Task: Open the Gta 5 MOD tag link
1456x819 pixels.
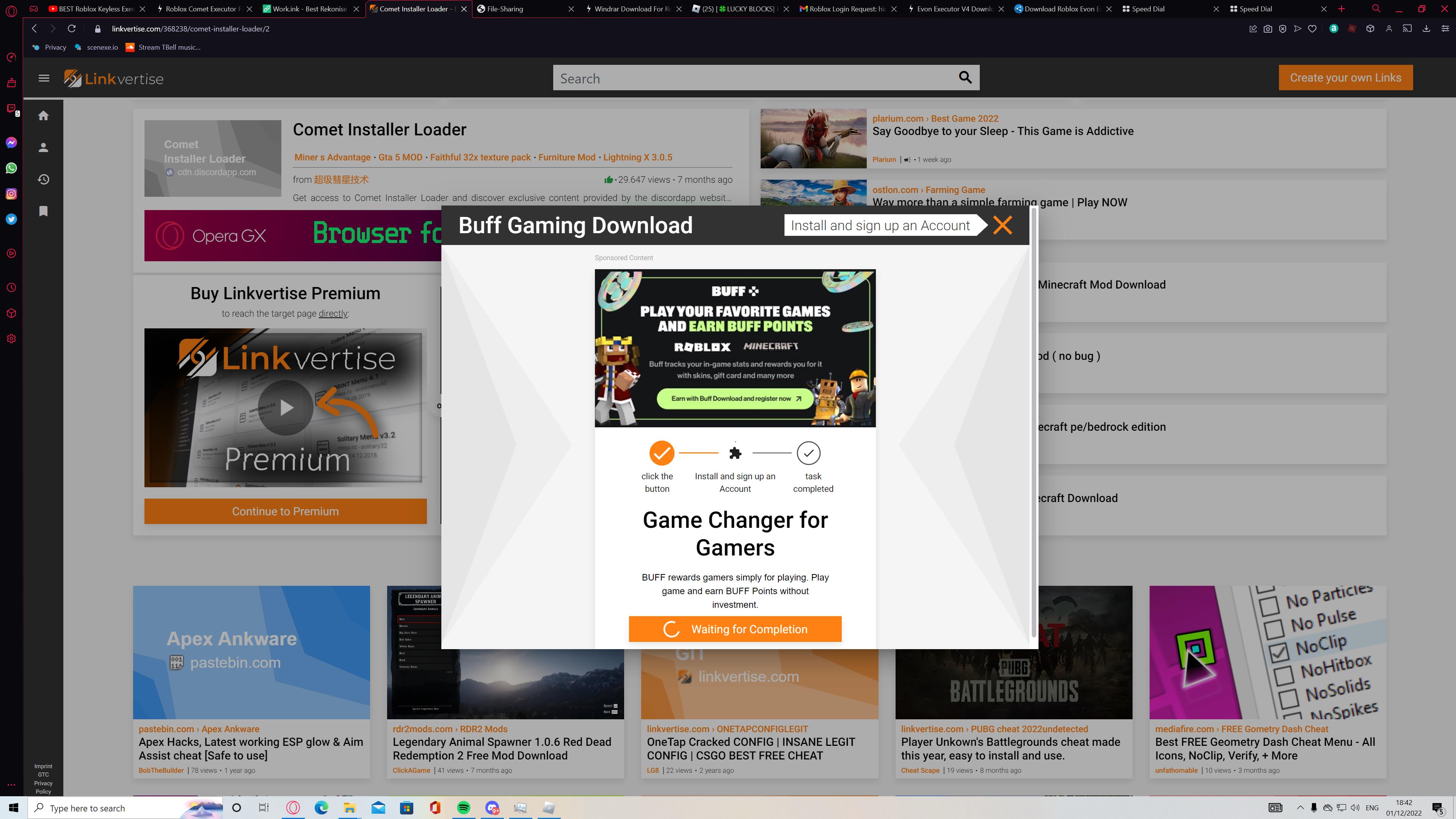Action: [400, 158]
